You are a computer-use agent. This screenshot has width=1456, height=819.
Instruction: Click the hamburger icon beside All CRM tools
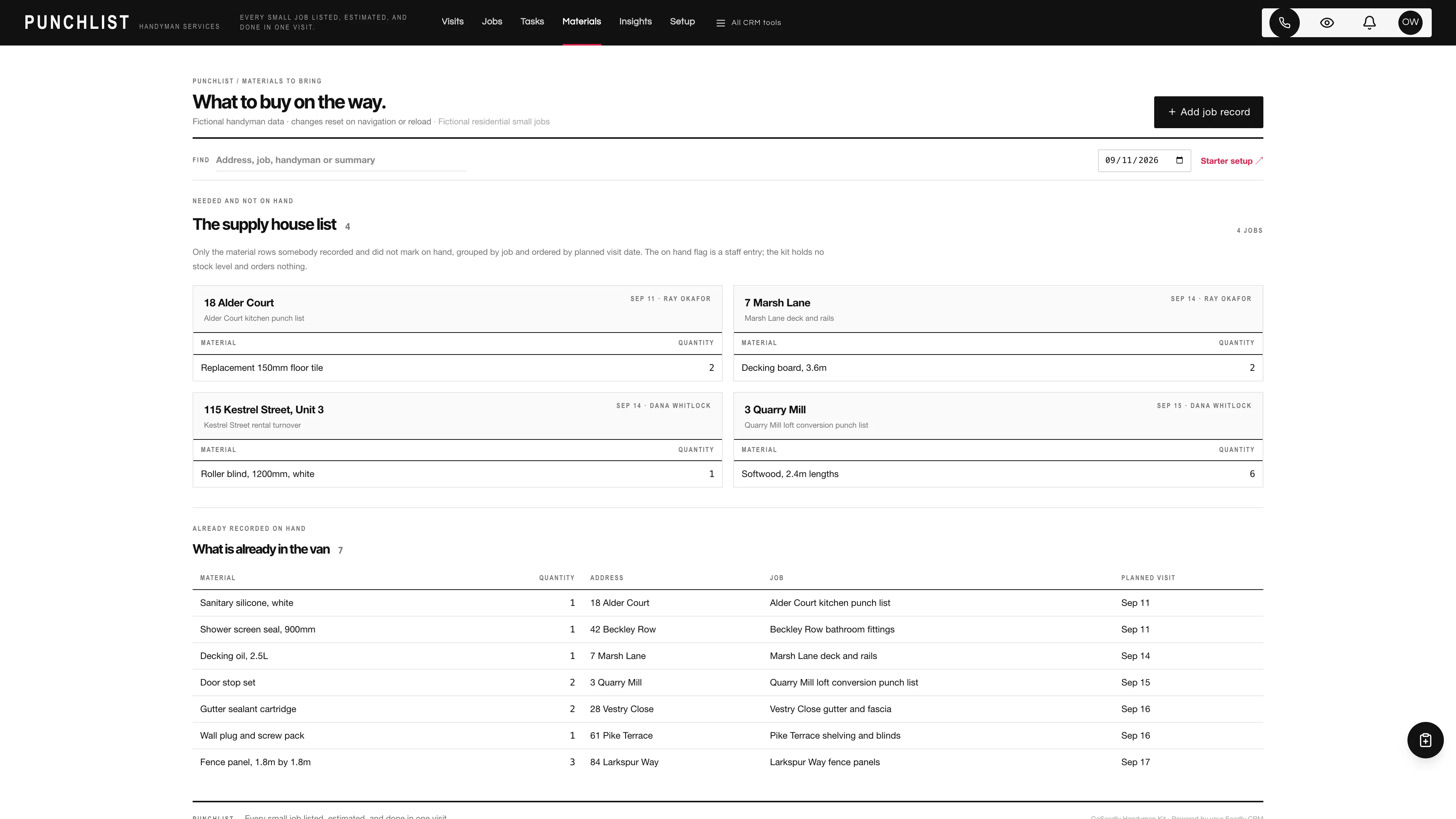[x=720, y=23]
